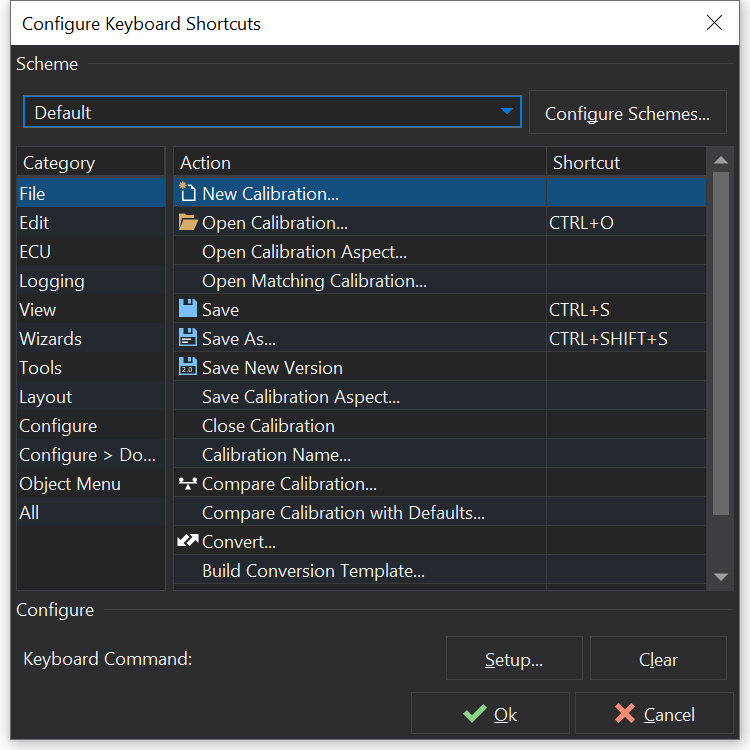
Task: Click the Setup button
Action: [513, 659]
